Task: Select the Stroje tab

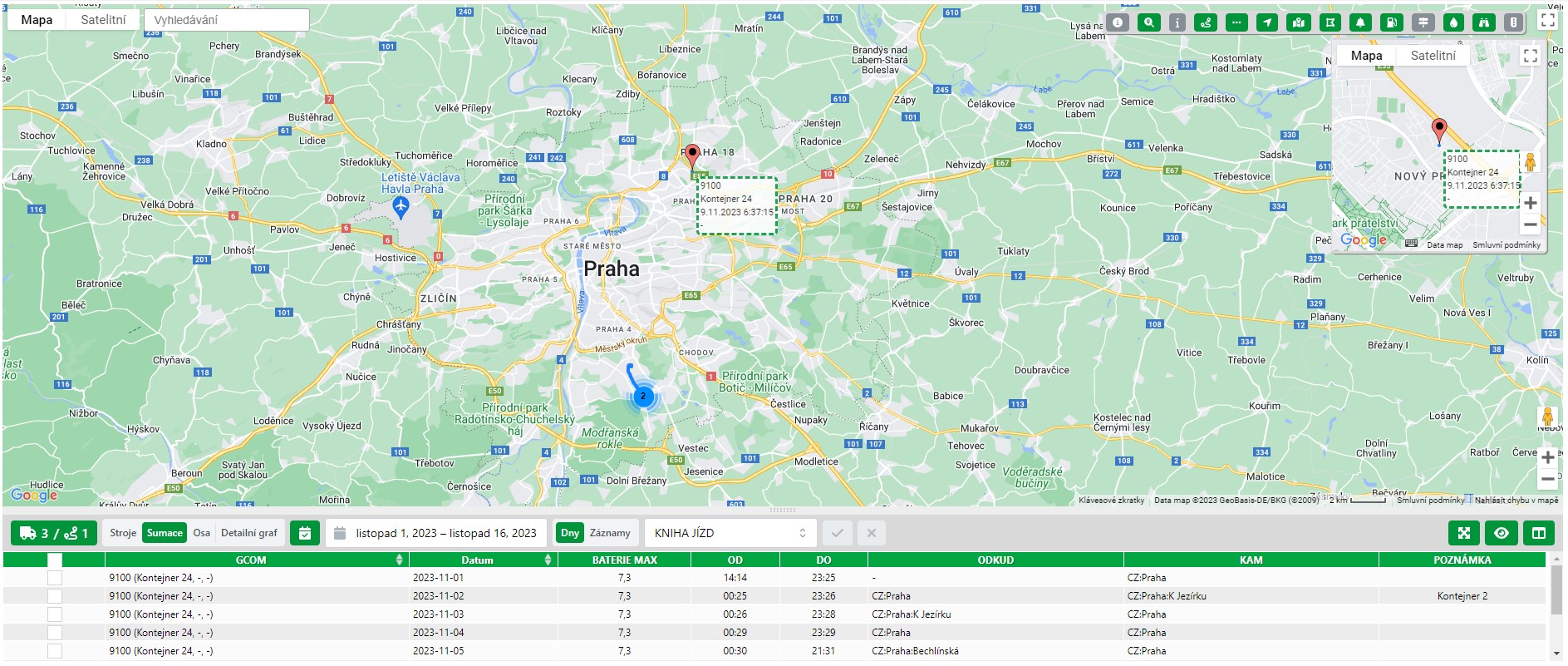Action: point(123,533)
